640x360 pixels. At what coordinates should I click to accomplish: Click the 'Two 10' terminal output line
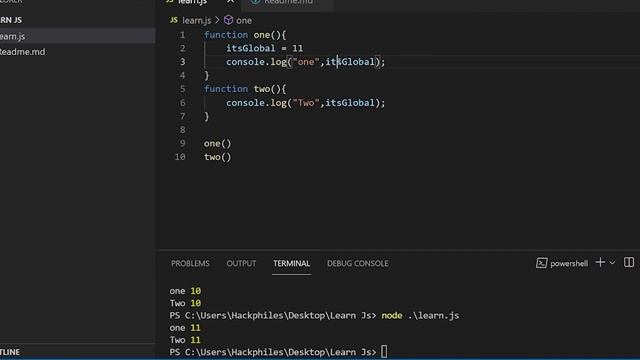[x=185, y=303]
